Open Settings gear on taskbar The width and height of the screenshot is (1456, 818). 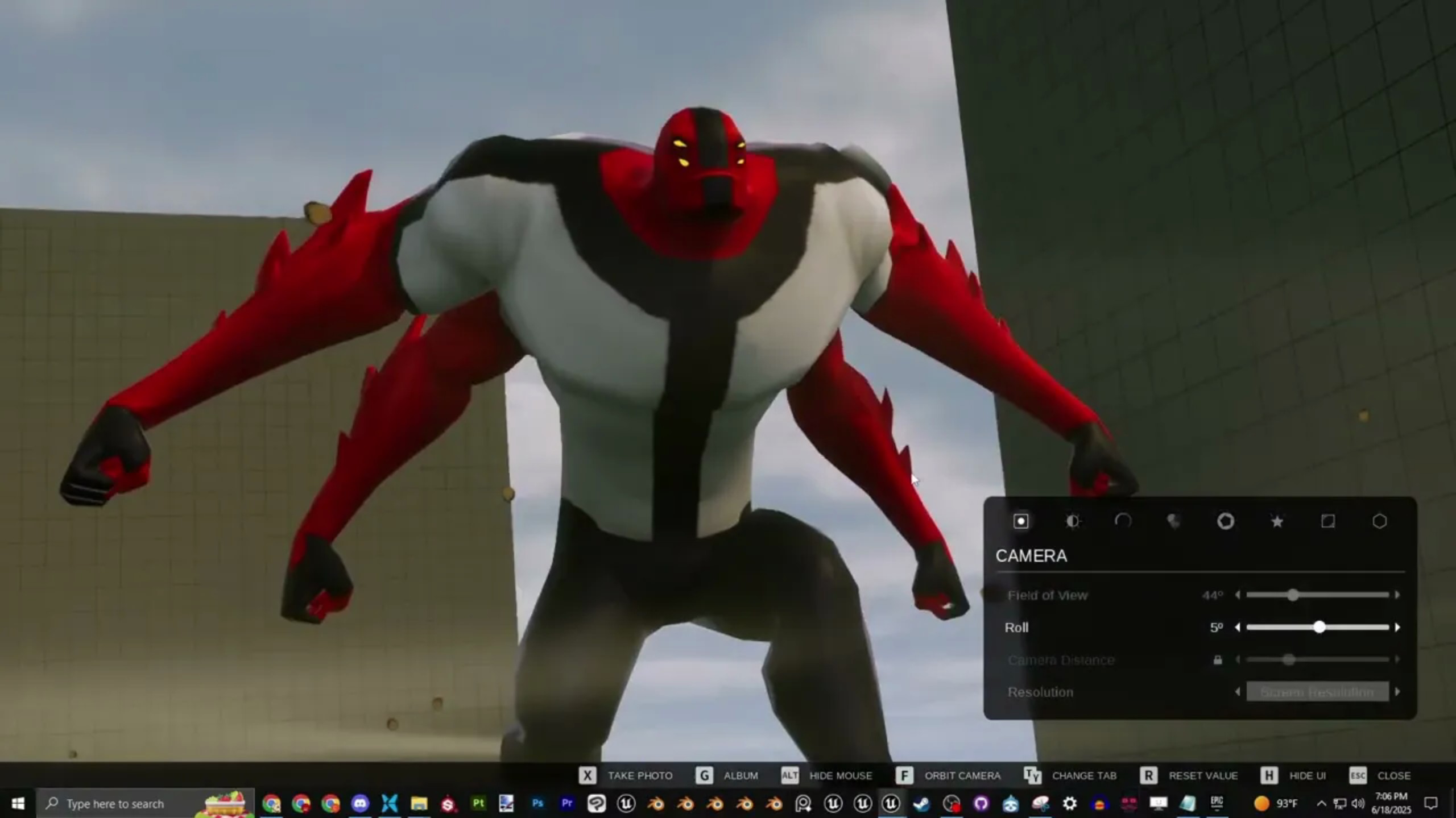[1070, 804]
